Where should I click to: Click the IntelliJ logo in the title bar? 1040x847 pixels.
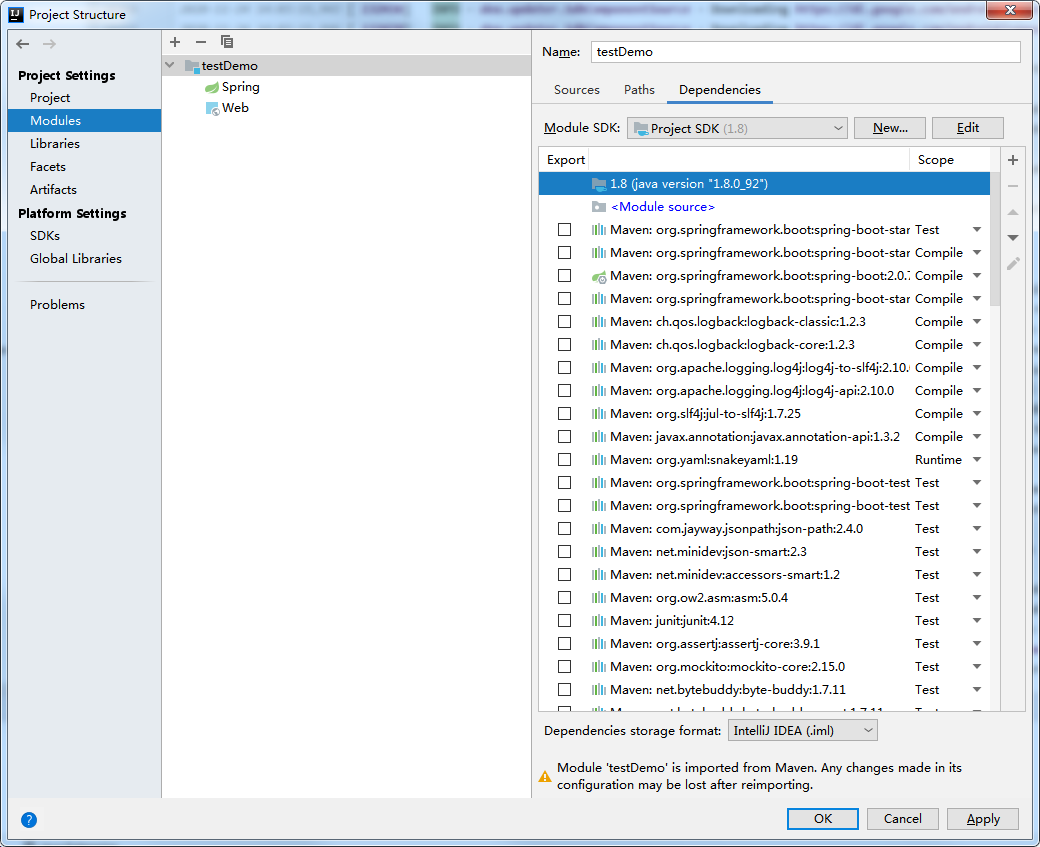16,15
